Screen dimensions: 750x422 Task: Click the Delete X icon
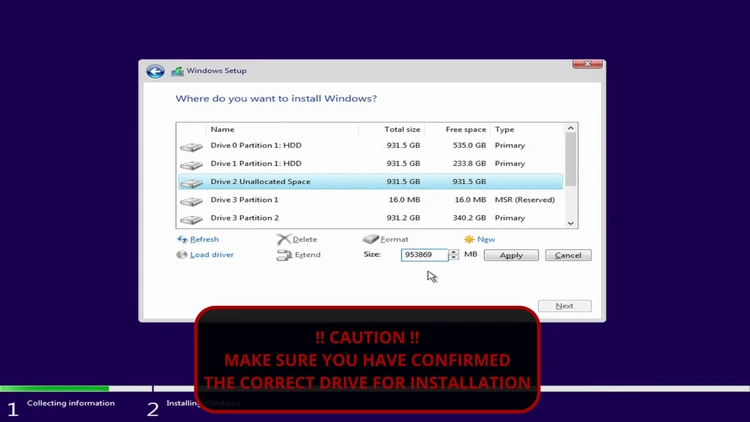click(x=284, y=239)
